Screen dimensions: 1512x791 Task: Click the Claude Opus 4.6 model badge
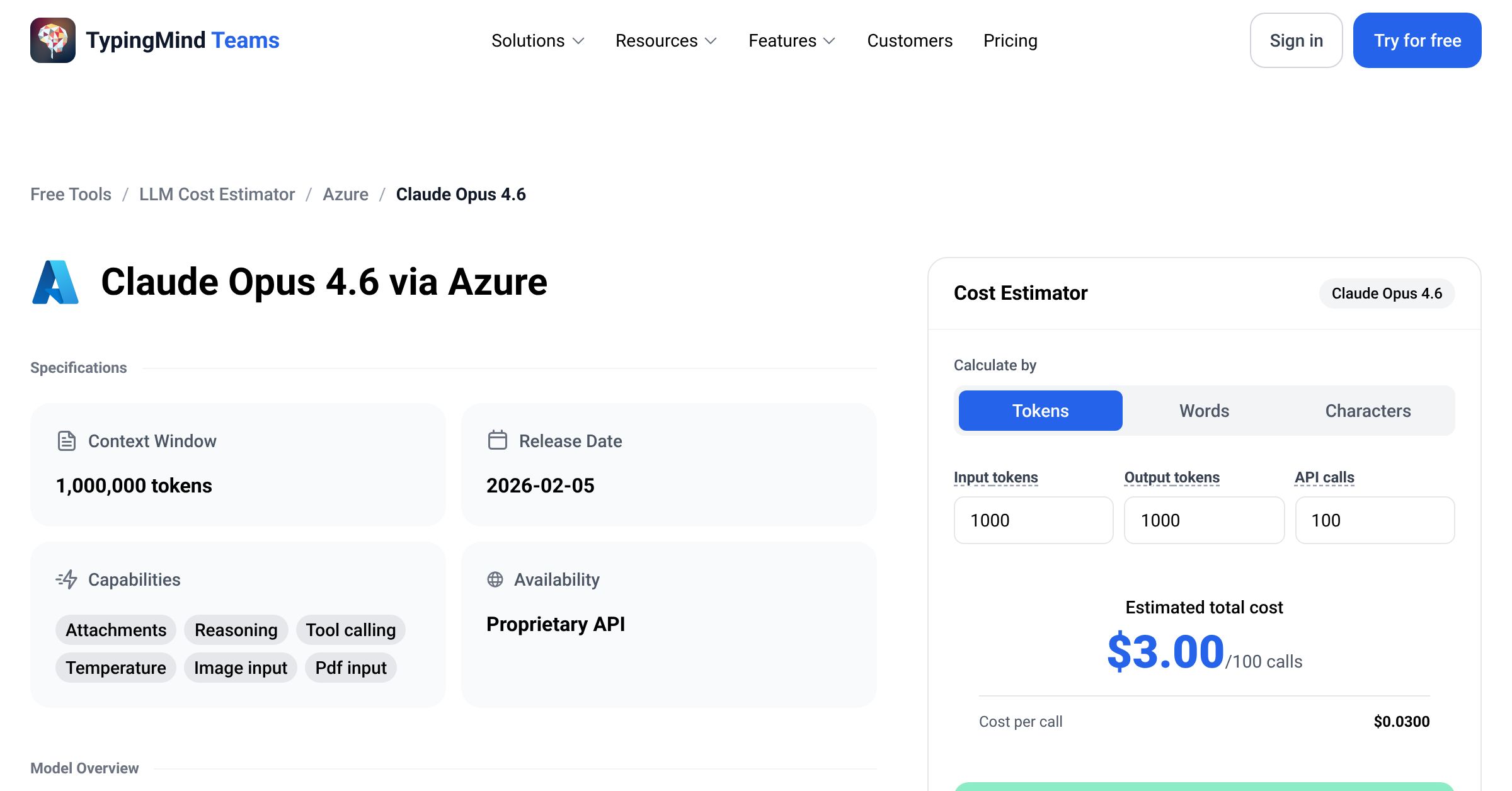click(x=1387, y=293)
